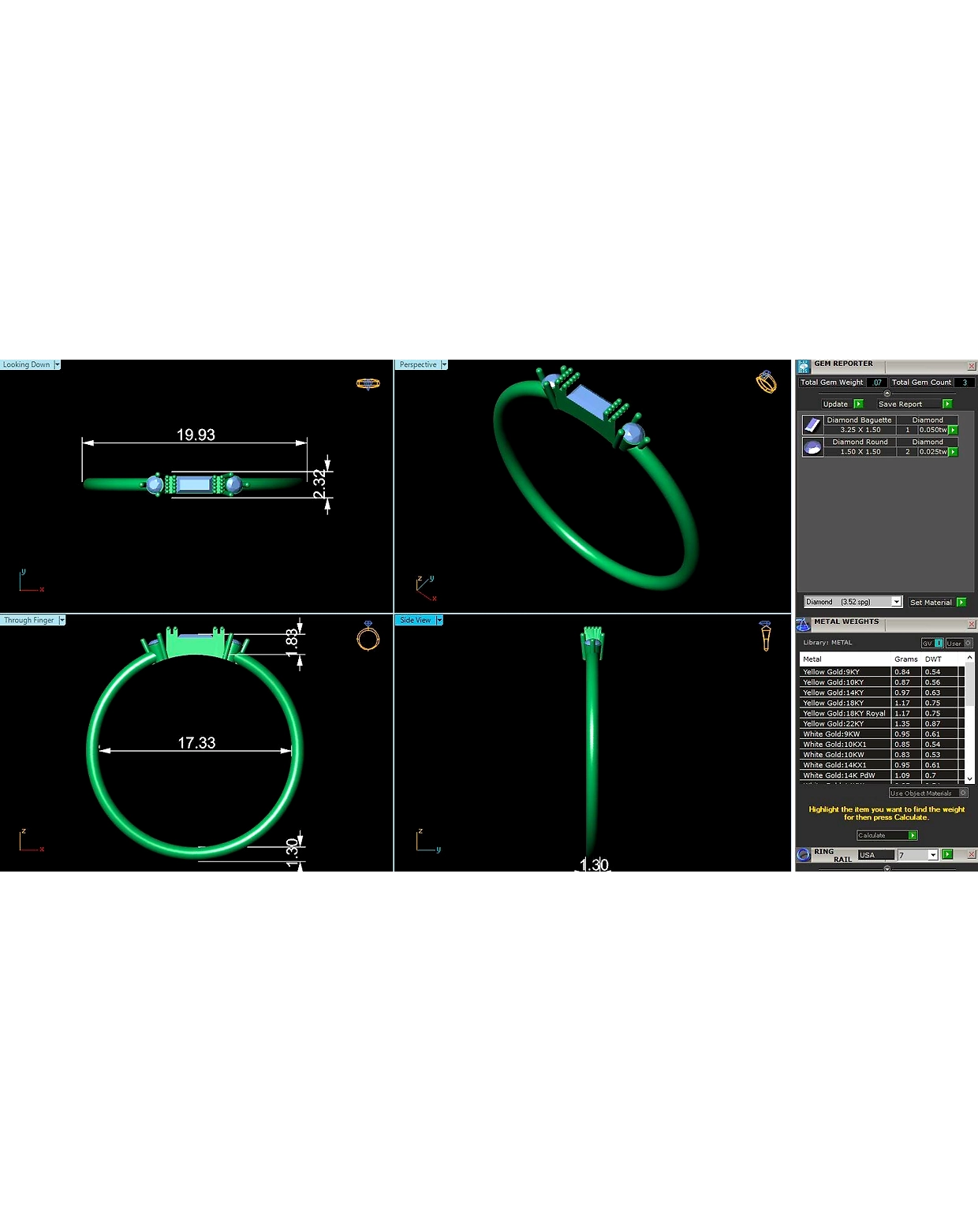
Task: Click green arrow next to Calculate
Action: (913, 835)
